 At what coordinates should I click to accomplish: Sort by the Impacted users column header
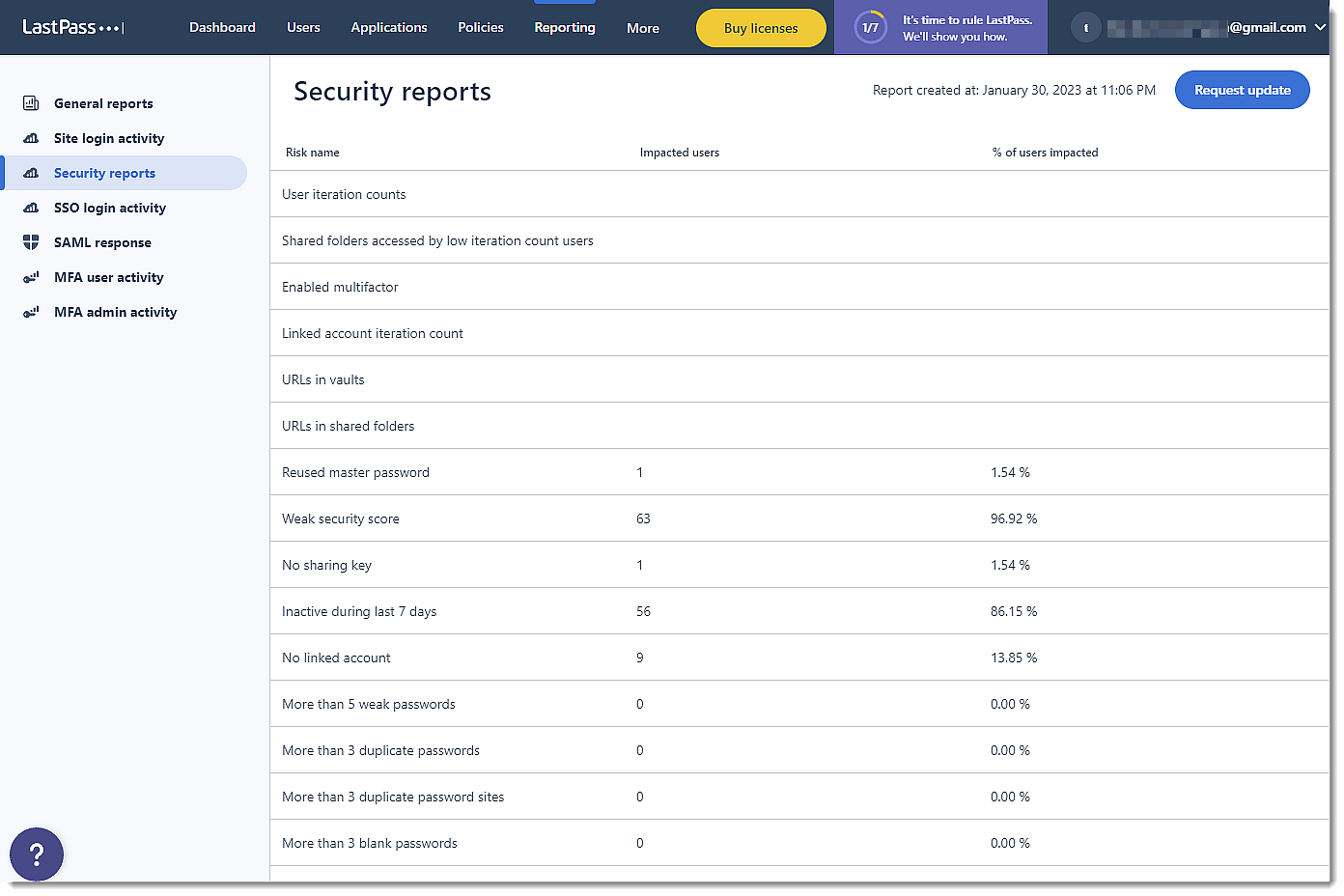coord(679,153)
